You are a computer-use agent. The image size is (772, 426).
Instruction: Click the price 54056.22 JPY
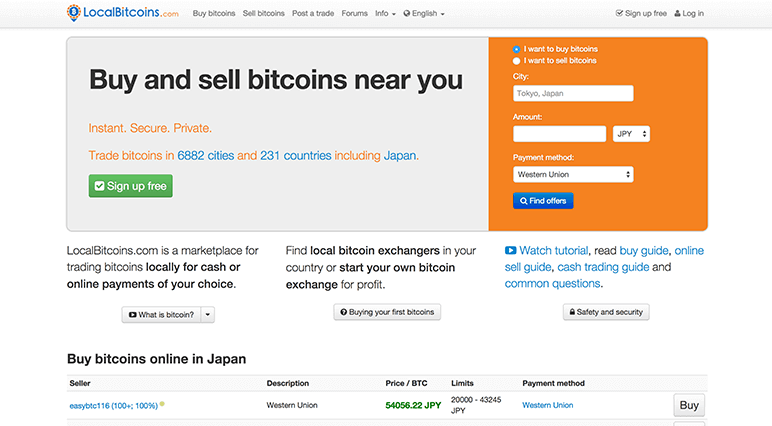413,405
